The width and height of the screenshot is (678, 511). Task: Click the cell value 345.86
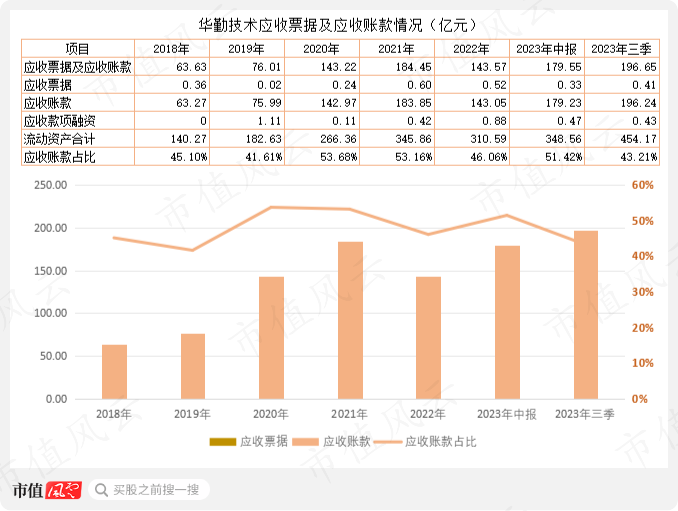tap(414, 139)
